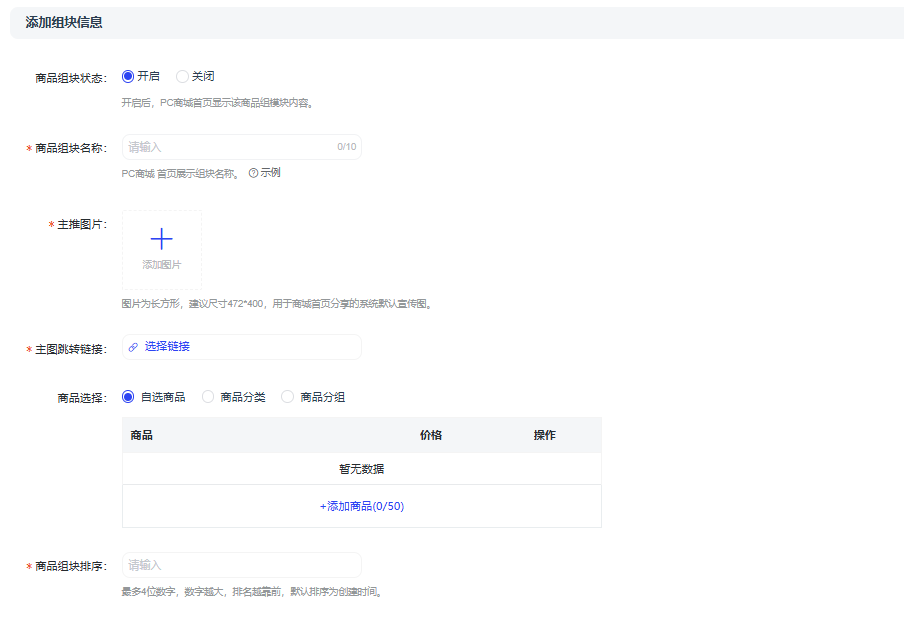Focus the 商品组块排序 input field
The width and height of the screenshot is (904, 622).
coord(240,565)
